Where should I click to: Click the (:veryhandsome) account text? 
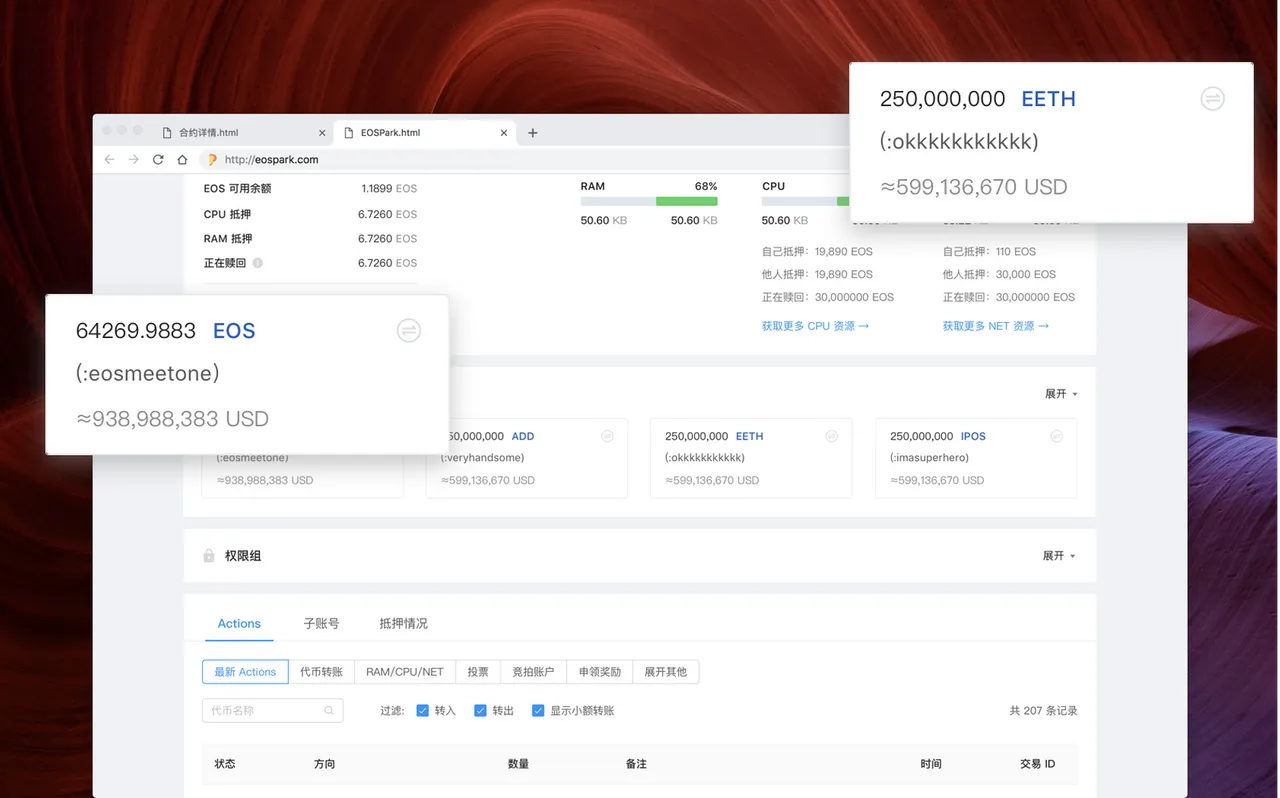point(483,458)
